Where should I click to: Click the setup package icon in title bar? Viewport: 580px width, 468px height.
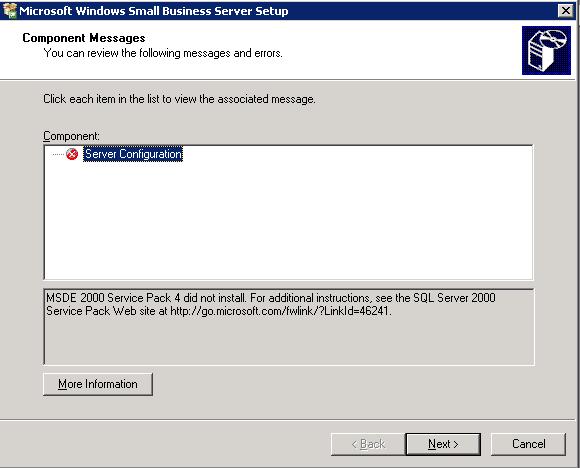point(10,10)
